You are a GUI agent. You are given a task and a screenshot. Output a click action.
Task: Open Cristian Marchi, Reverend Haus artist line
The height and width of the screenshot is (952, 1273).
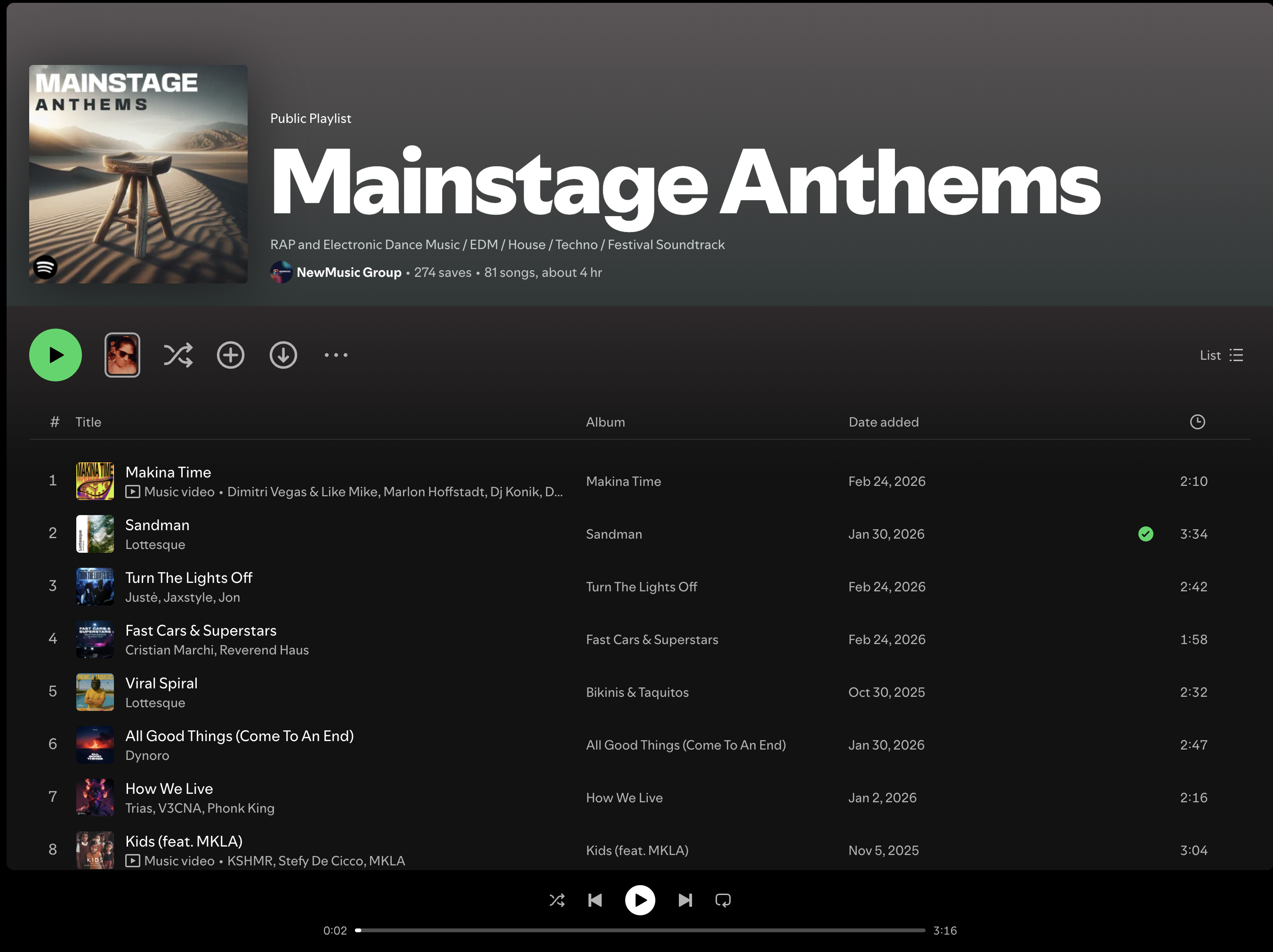217,650
